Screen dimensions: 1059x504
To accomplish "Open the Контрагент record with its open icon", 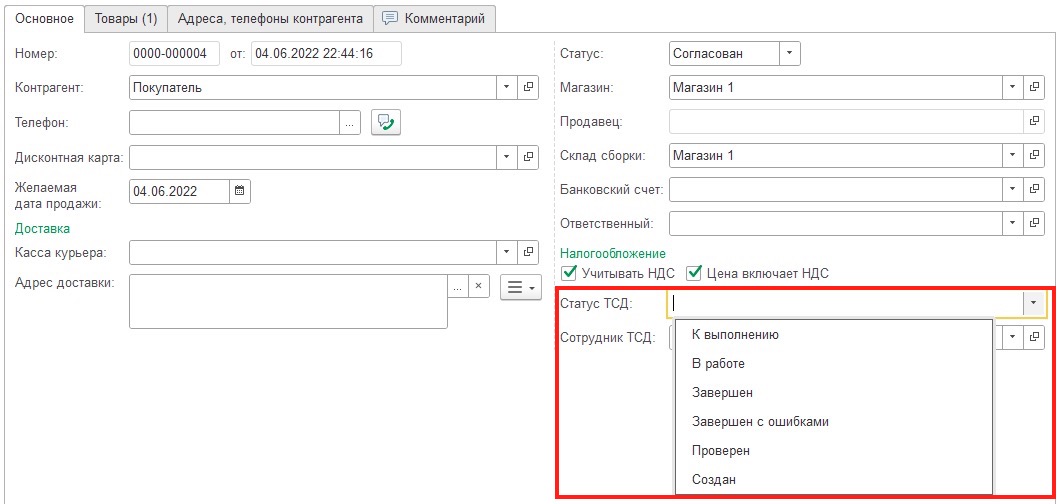I will point(529,87).
